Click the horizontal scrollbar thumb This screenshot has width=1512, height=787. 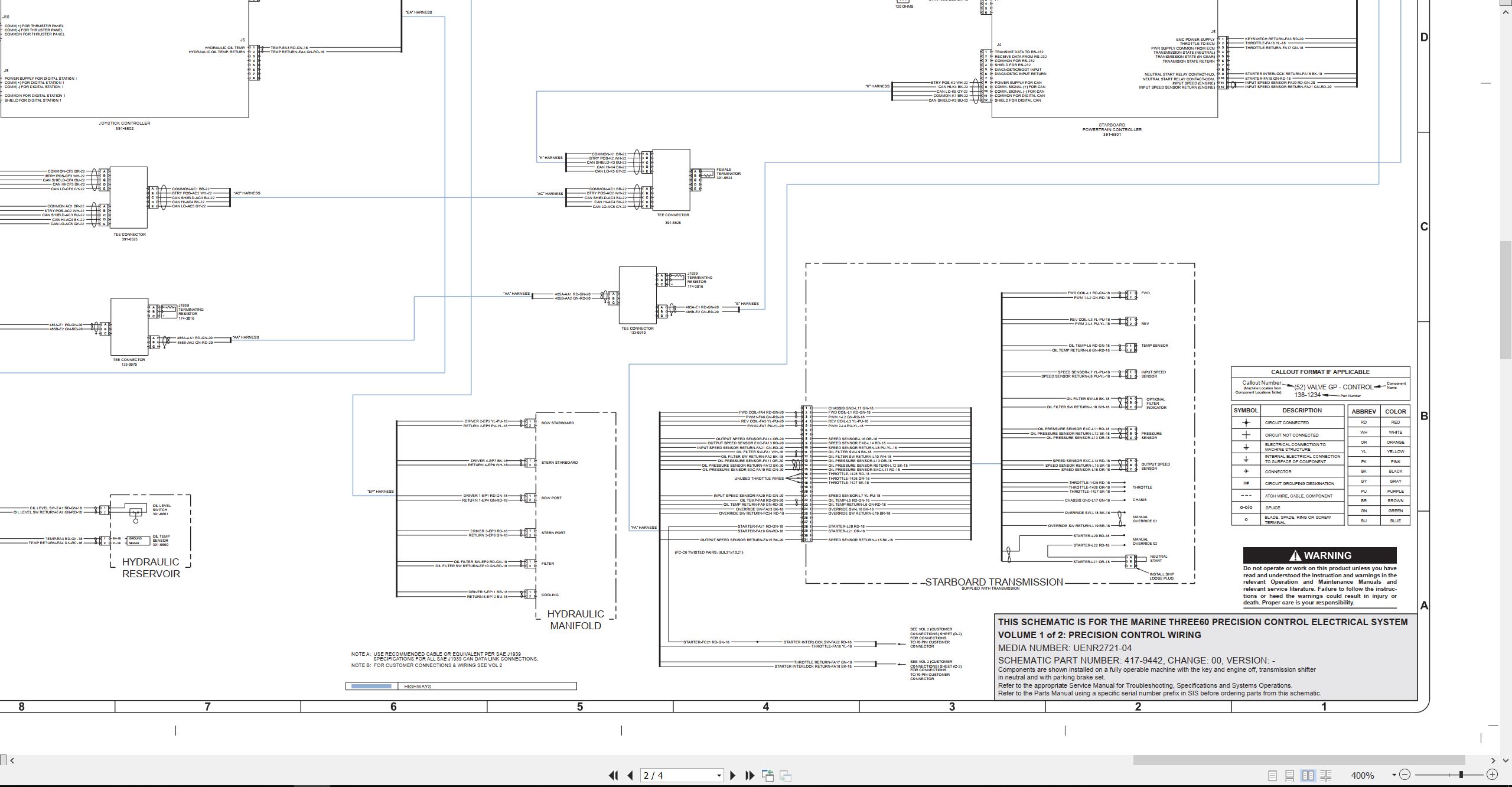tap(1299, 760)
